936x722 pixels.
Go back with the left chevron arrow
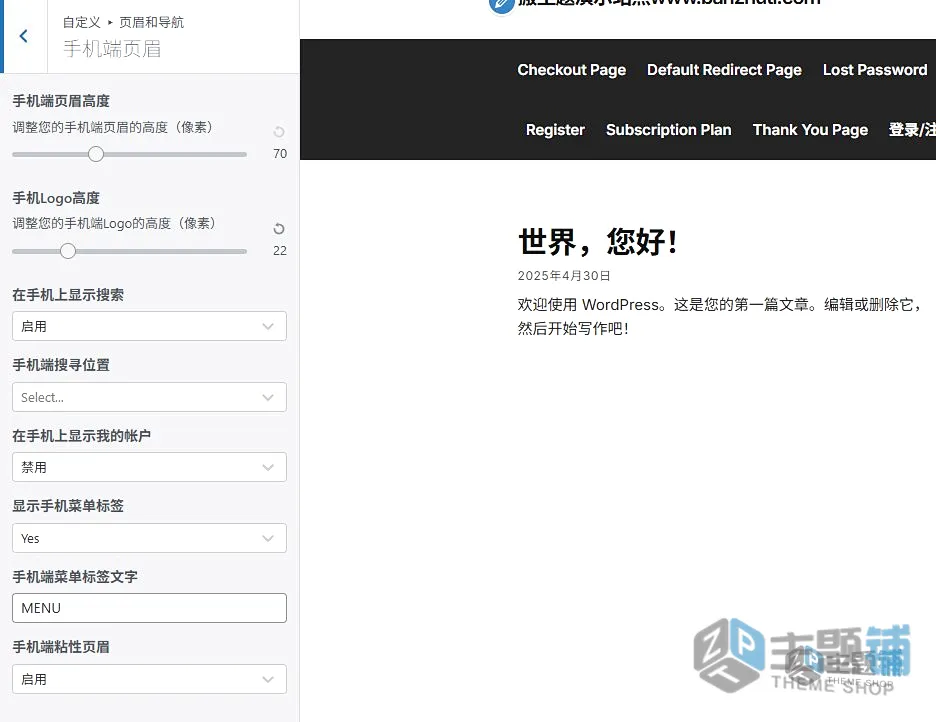(24, 36)
